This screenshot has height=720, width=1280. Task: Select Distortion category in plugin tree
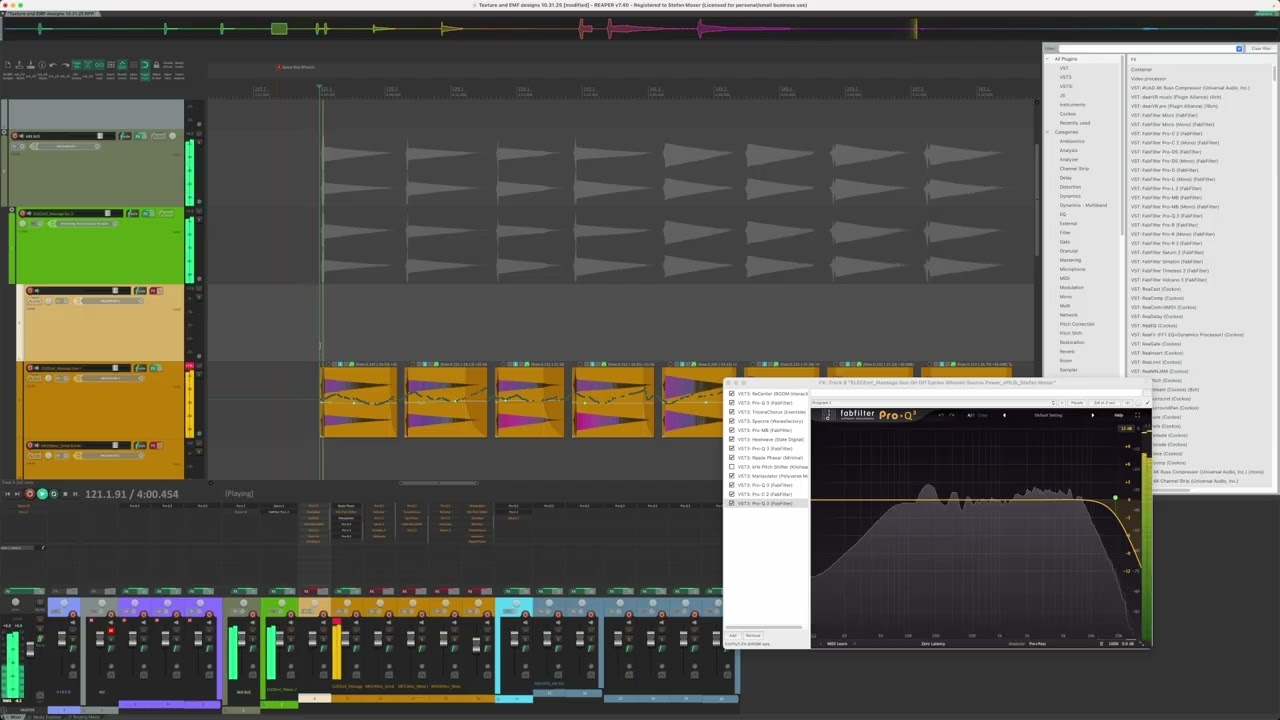[x=1070, y=187]
